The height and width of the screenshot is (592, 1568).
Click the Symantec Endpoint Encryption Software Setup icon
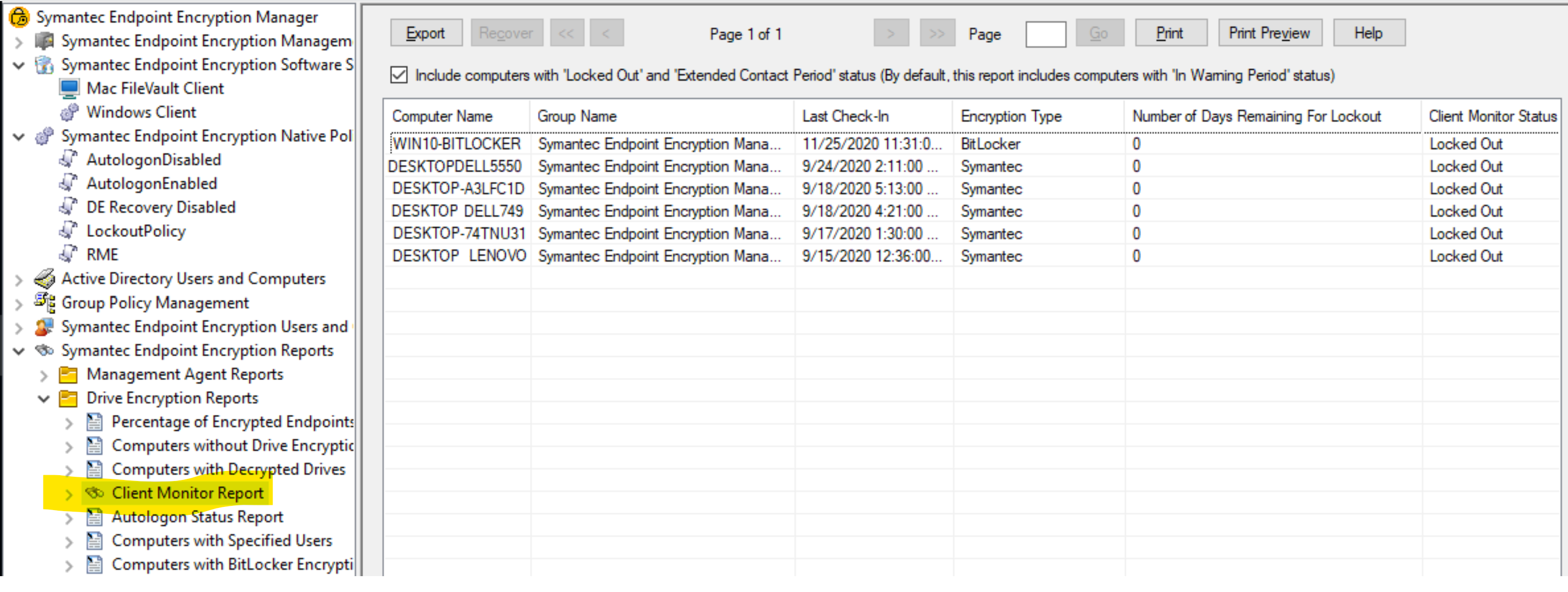coord(44,64)
